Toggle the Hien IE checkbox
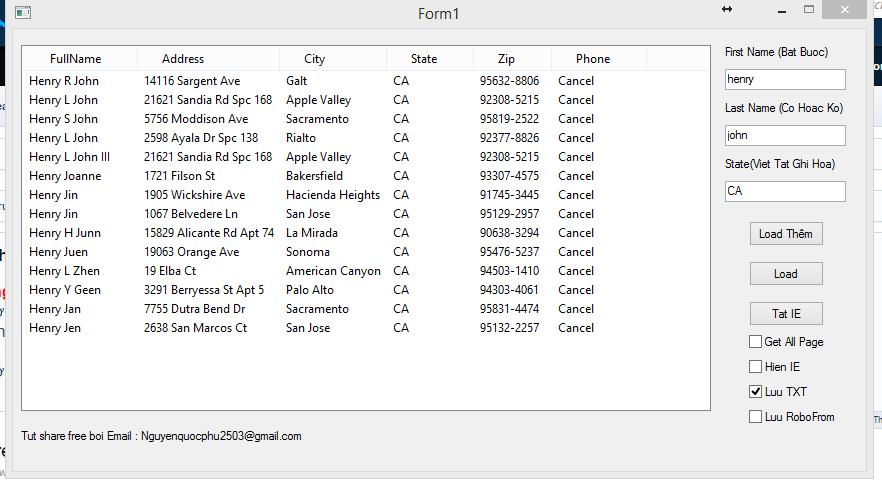The image size is (882, 485). pyautogui.click(x=756, y=367)
